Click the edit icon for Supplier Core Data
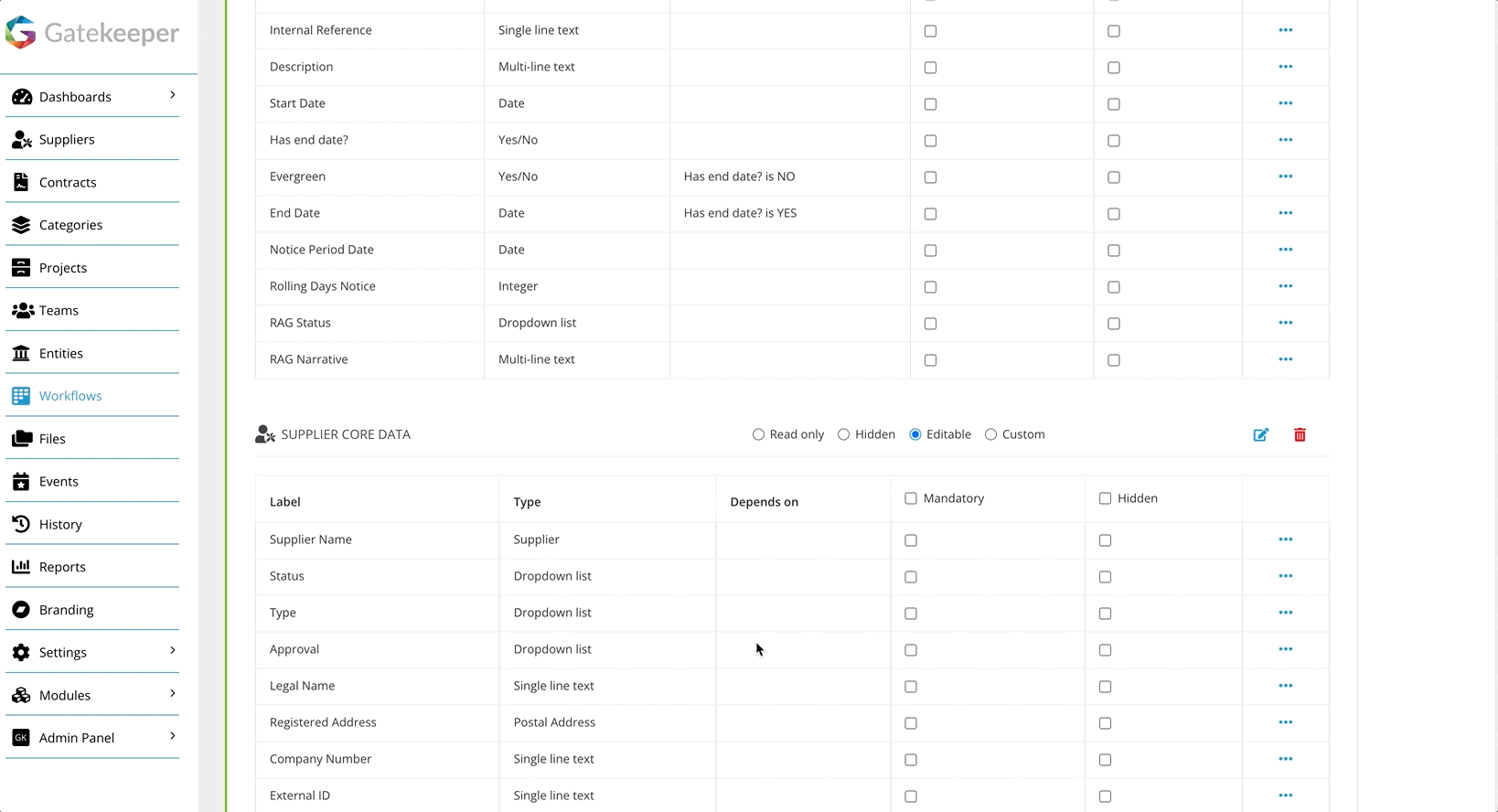The width and height of the screenshot is (1498, 812). pos(1260,434)
